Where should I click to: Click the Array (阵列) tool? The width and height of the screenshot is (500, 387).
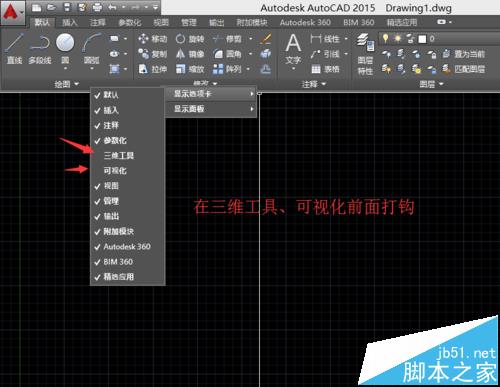pyautogui.click(x=227, y=69)
